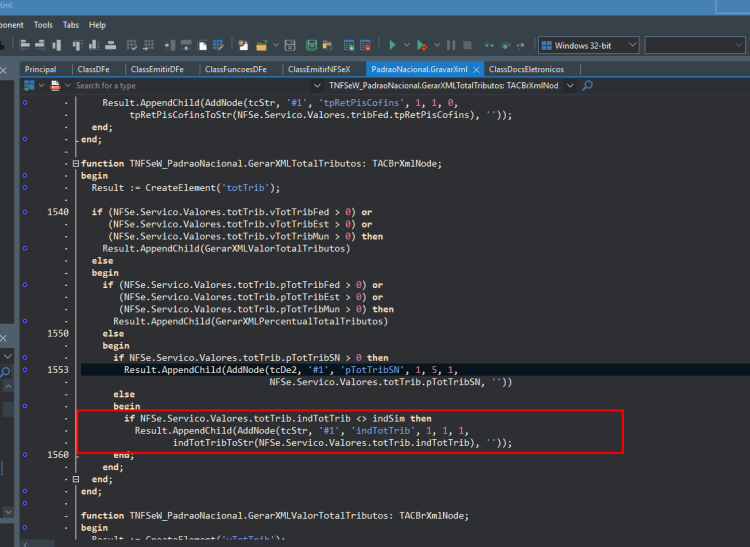Open the Tools menu
Screen dimensions: 750x547
coord(43,25)
